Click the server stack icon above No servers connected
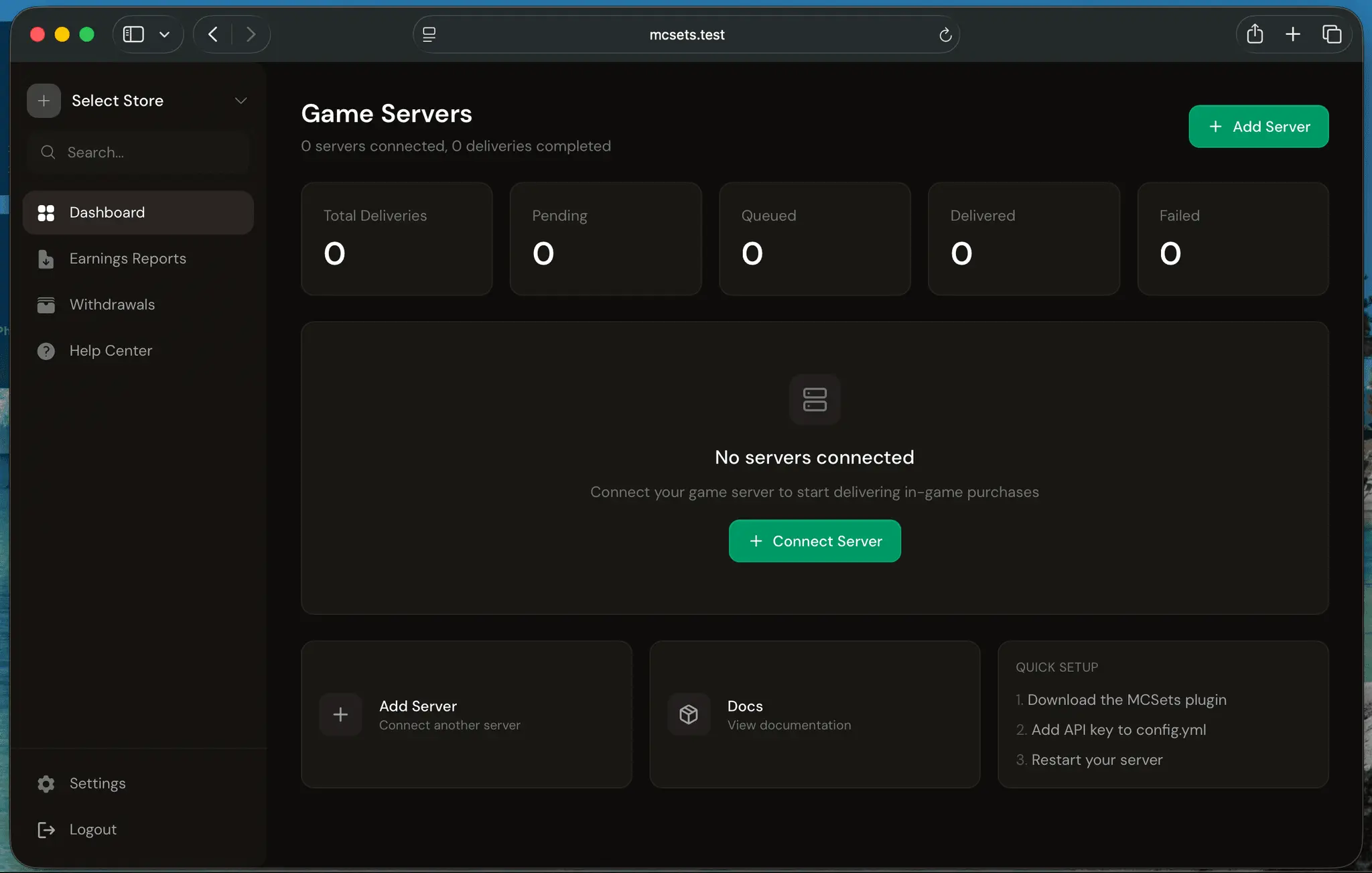The image size is (1372, 873). point(815,399)
